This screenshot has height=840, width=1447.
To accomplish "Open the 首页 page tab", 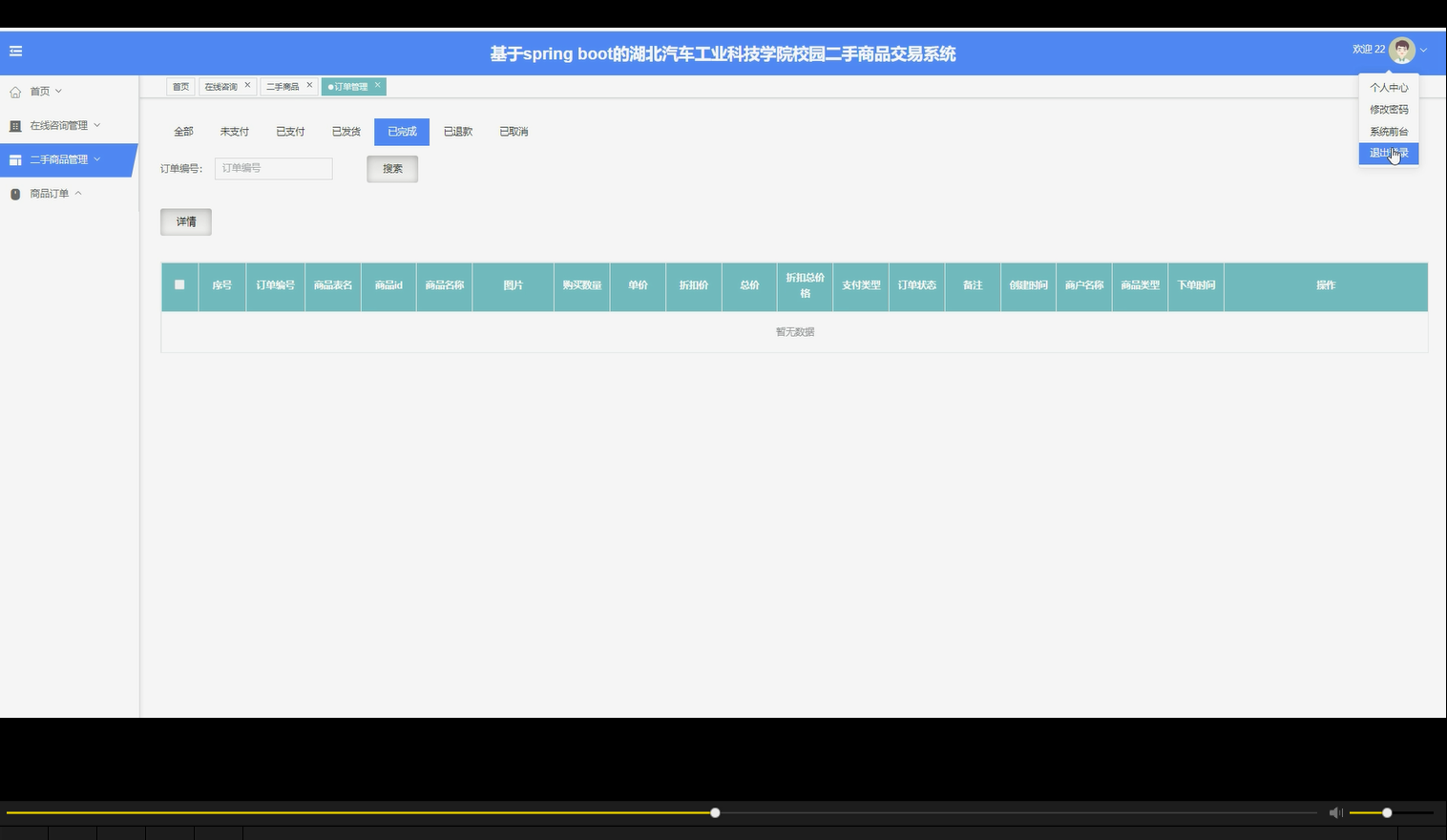I will [180, 87].
